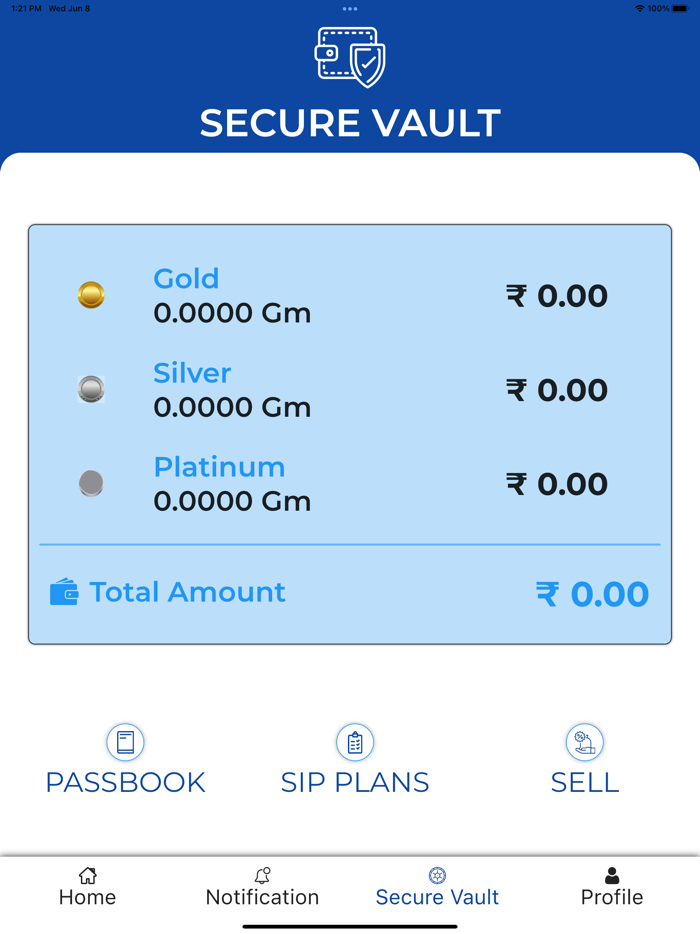Screen dimensions: 700x934
Task: Open the Notification tab
Action: 262,887
